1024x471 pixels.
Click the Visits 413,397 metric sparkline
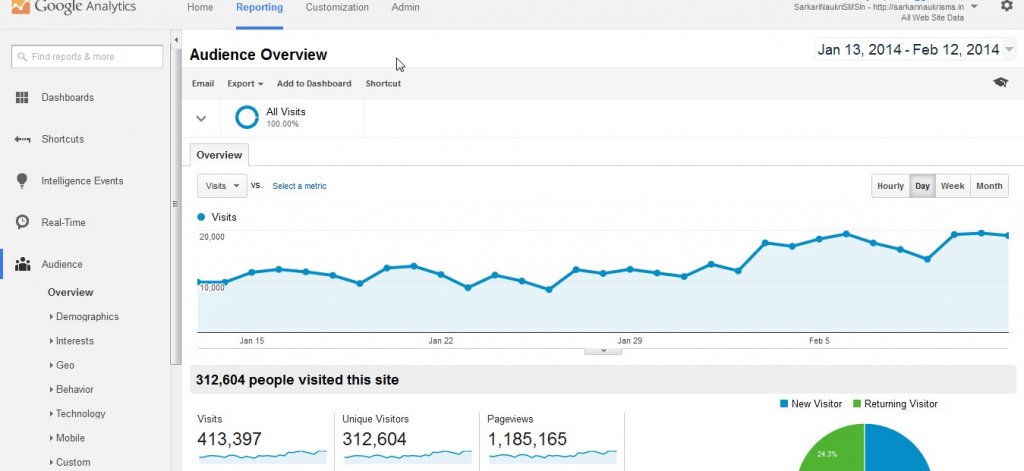coord(263,455)
